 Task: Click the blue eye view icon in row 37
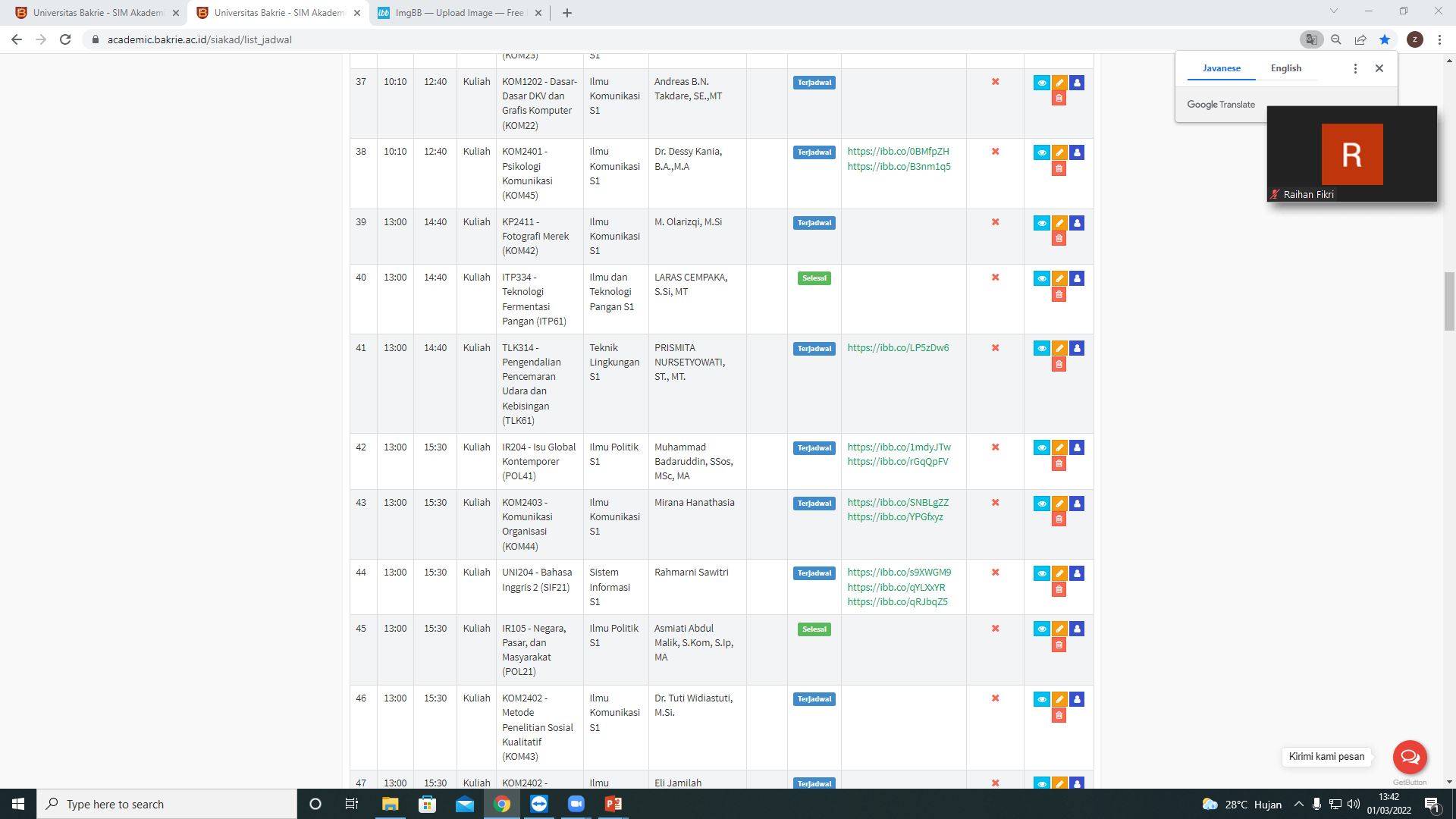(1042, 83)
